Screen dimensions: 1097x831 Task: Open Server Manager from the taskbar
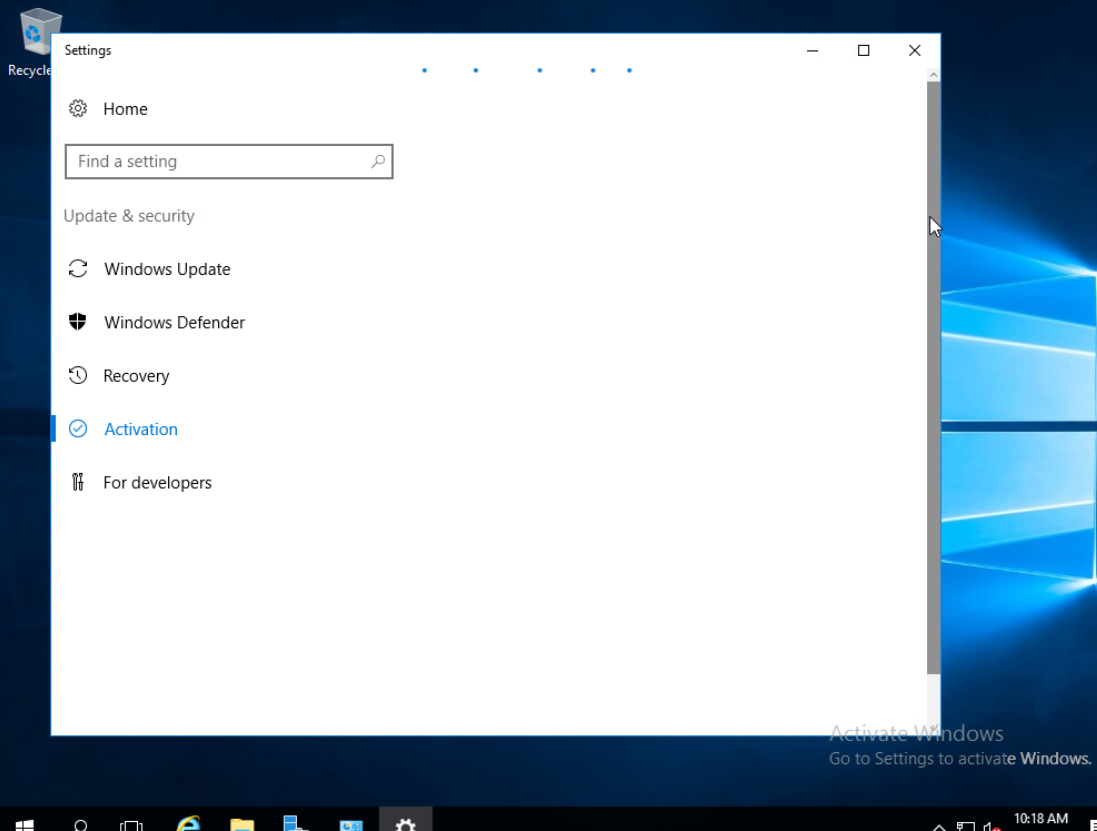click(296, 823)
